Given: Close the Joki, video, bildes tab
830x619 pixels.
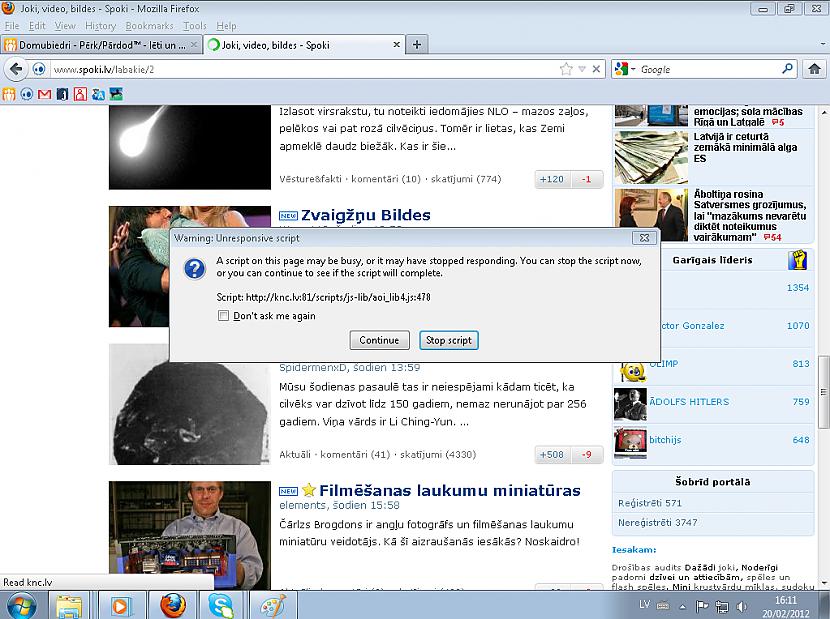Looking at the screenshot, I should pos(396,45).
